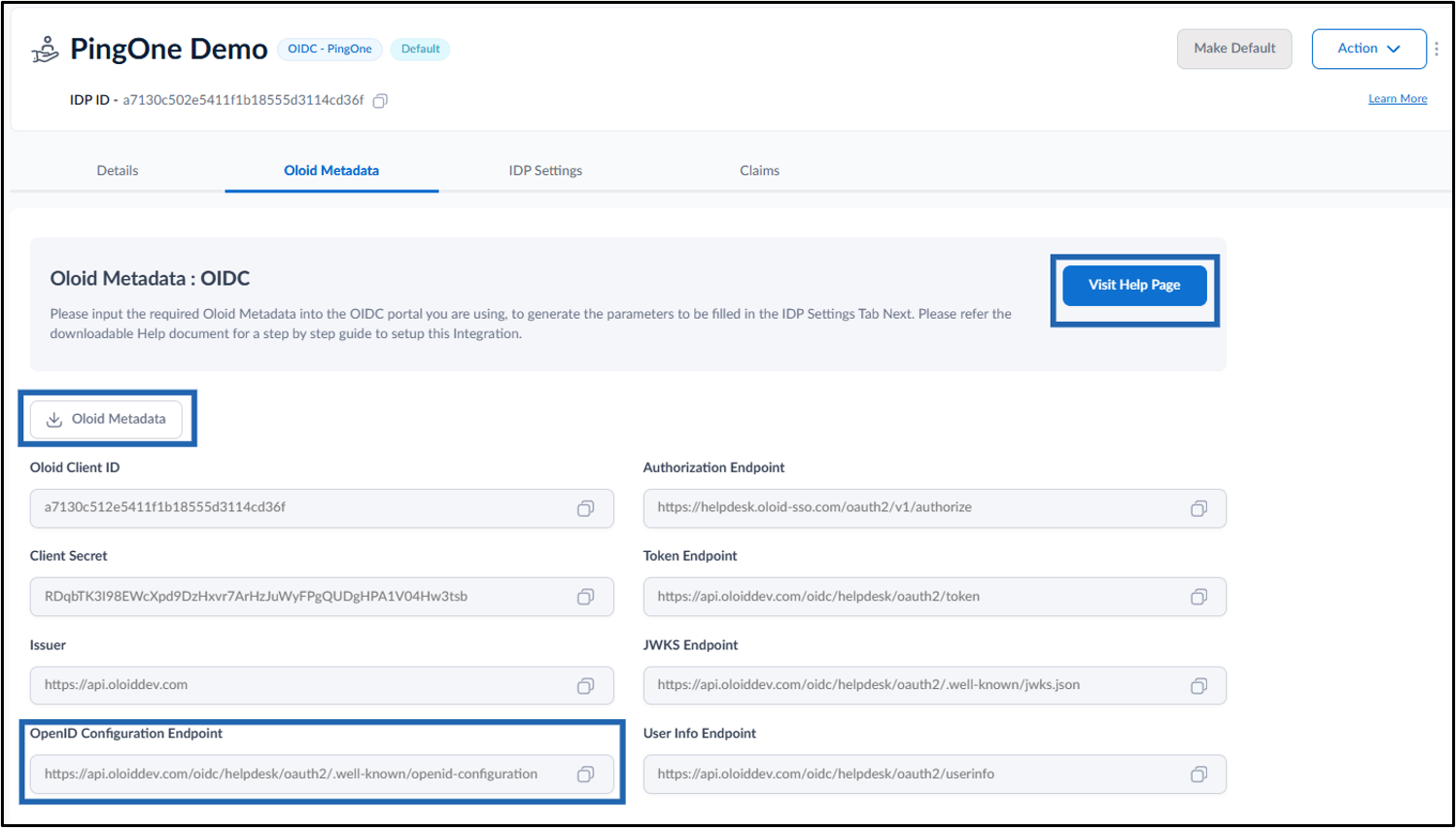
Task: Click the Oloid Client ID field
Action: click(322, 508)
